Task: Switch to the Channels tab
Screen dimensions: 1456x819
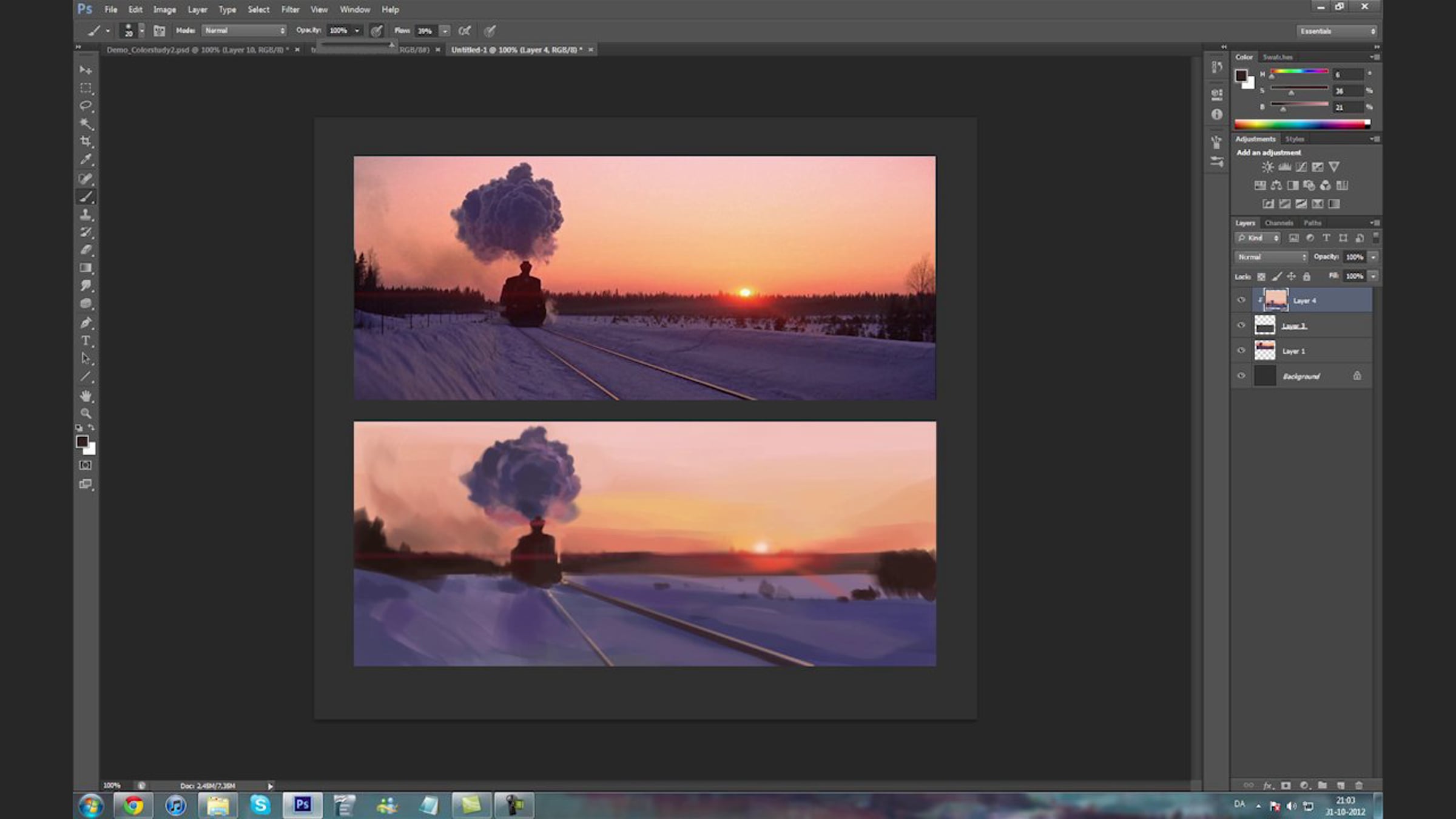Action: 1278,223
